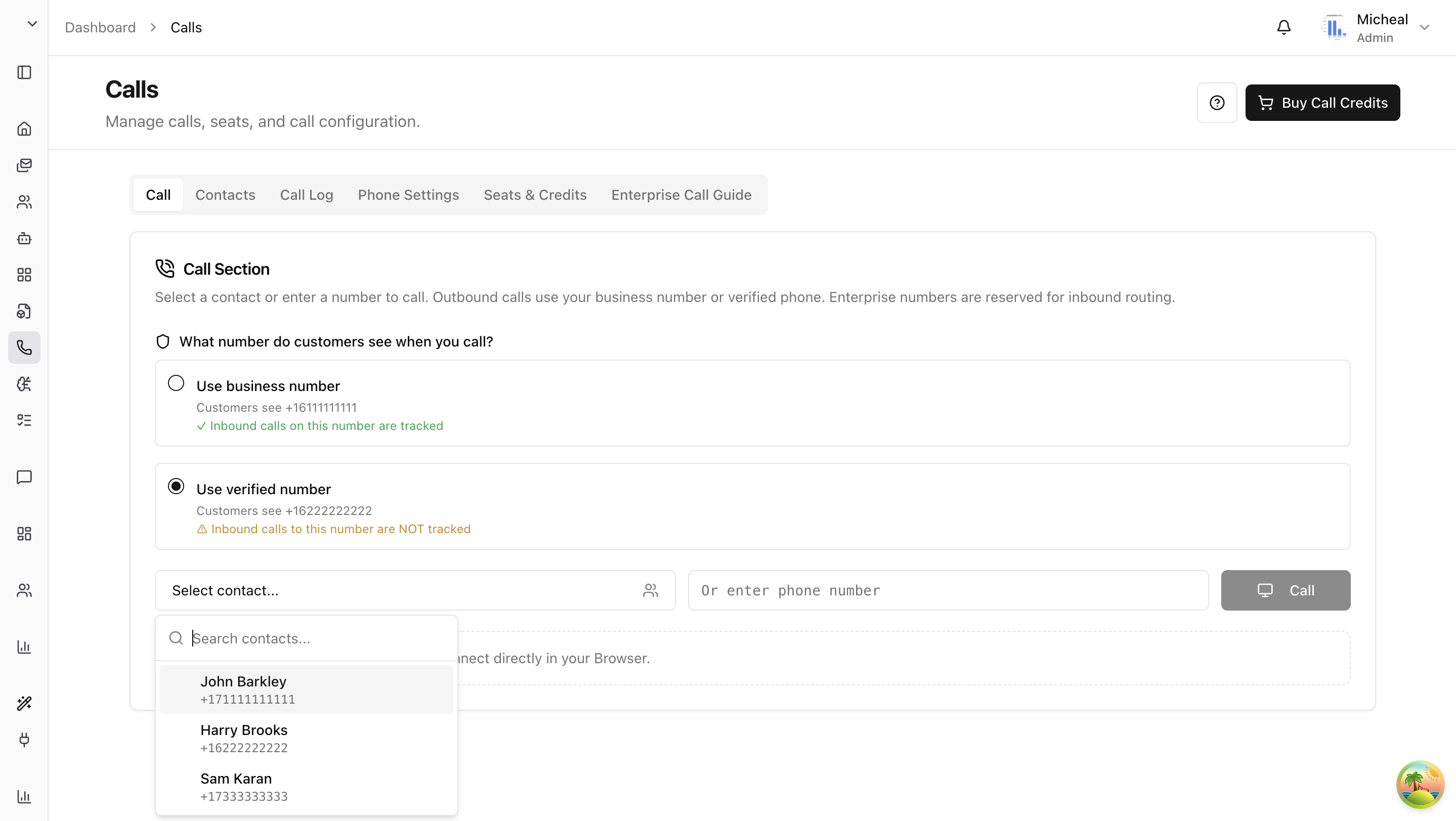
Task: Click the Call Section heading
Action: 226,269
